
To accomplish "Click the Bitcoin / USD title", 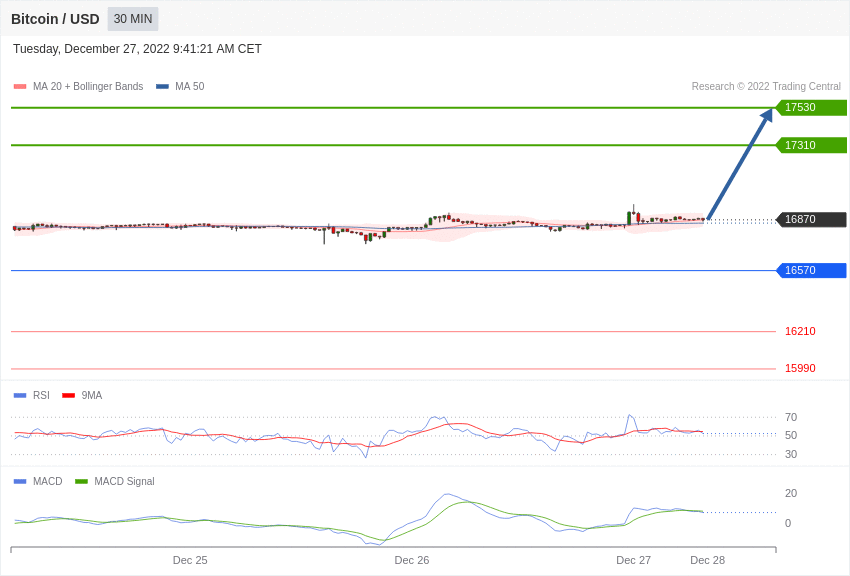I will (x=55, y=19).
